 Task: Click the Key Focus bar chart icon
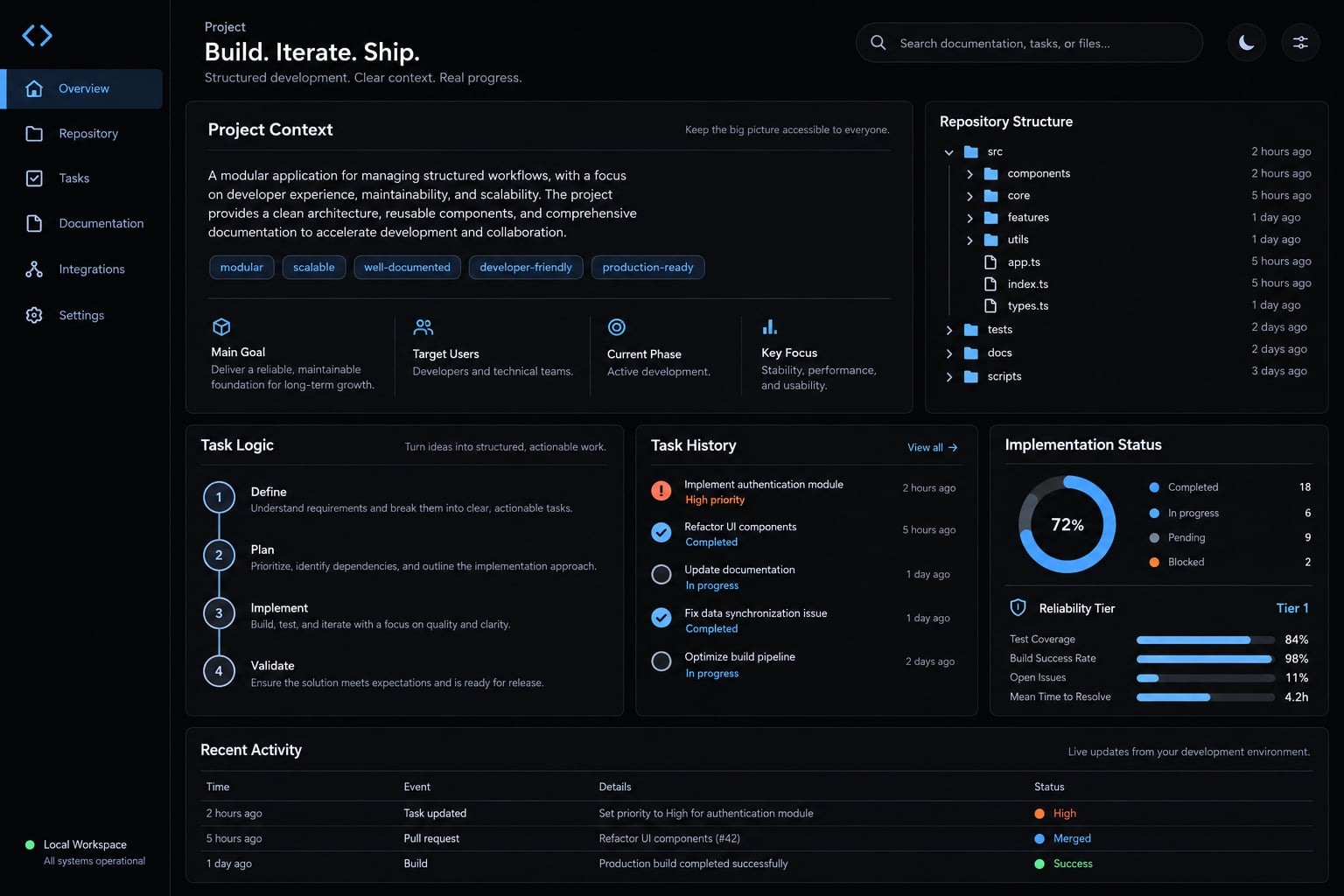(x=770, y=327)
